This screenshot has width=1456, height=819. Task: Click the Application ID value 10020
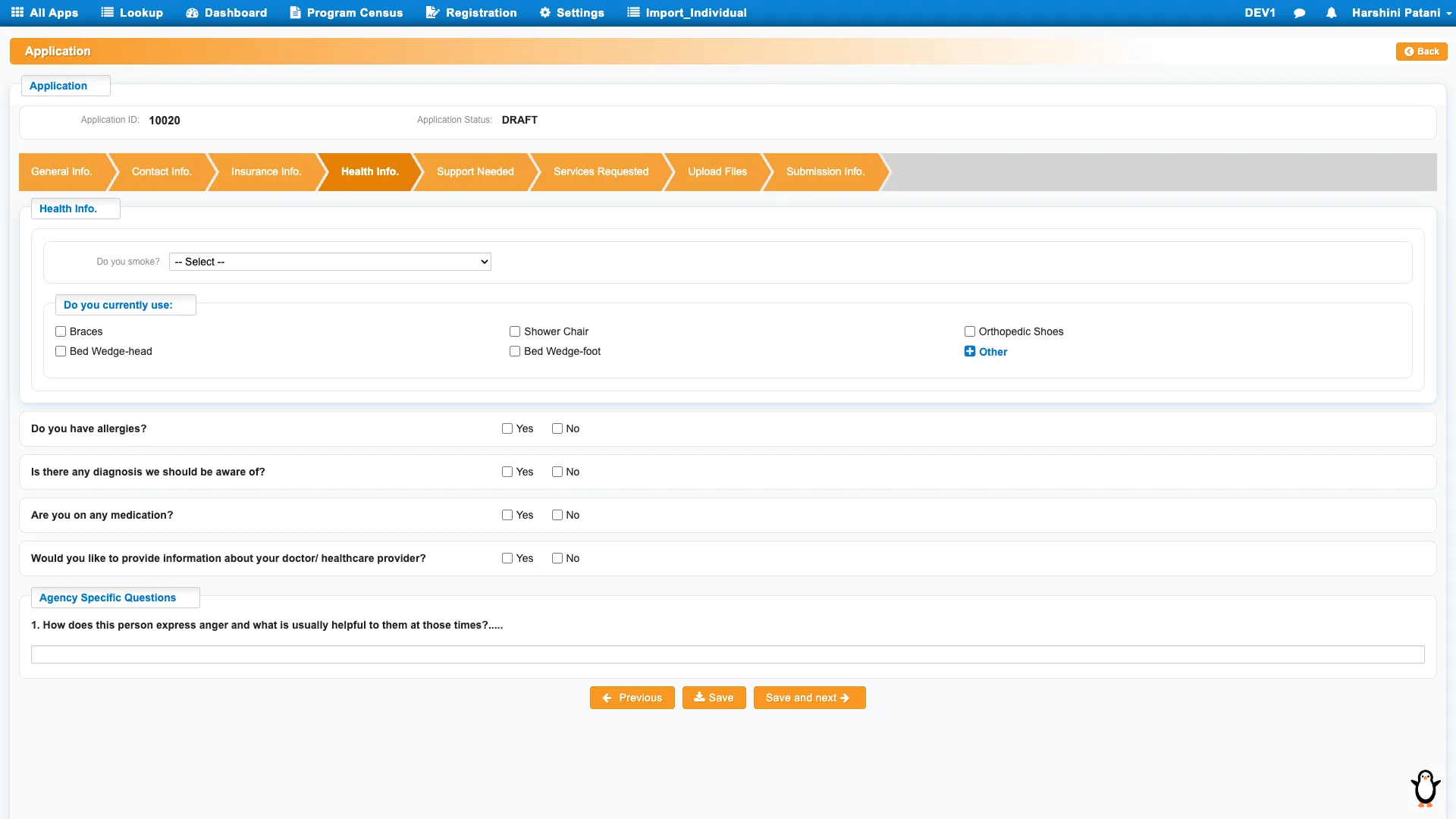[165, 121]
